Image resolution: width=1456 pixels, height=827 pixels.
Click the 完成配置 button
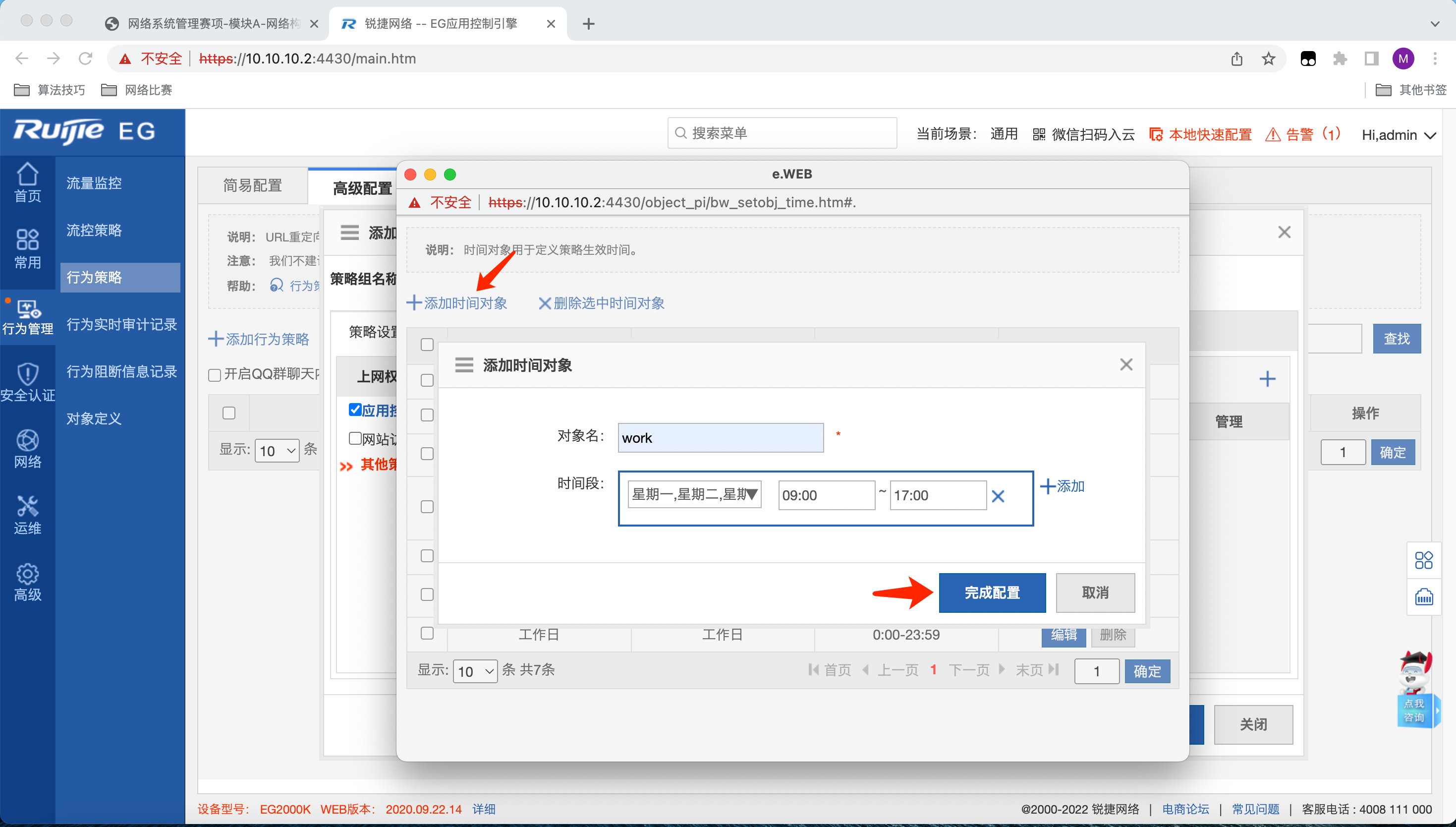[991, 592]
